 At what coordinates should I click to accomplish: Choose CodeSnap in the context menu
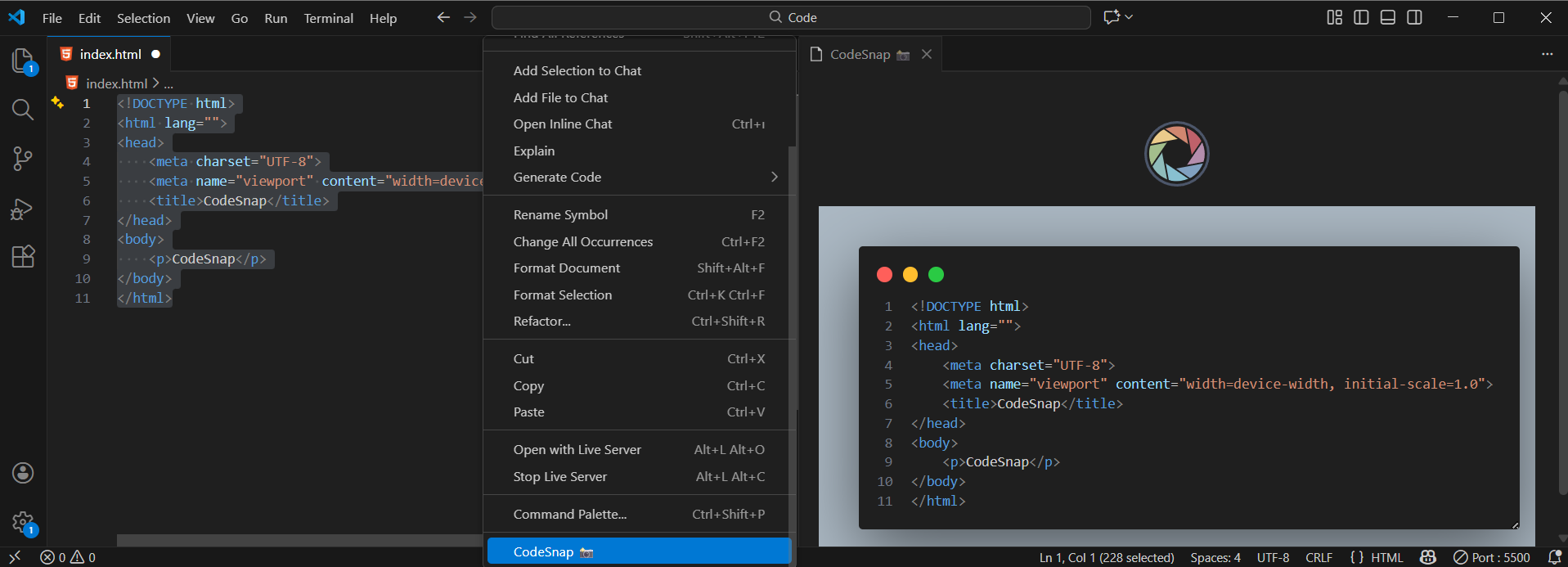(639, 551)
